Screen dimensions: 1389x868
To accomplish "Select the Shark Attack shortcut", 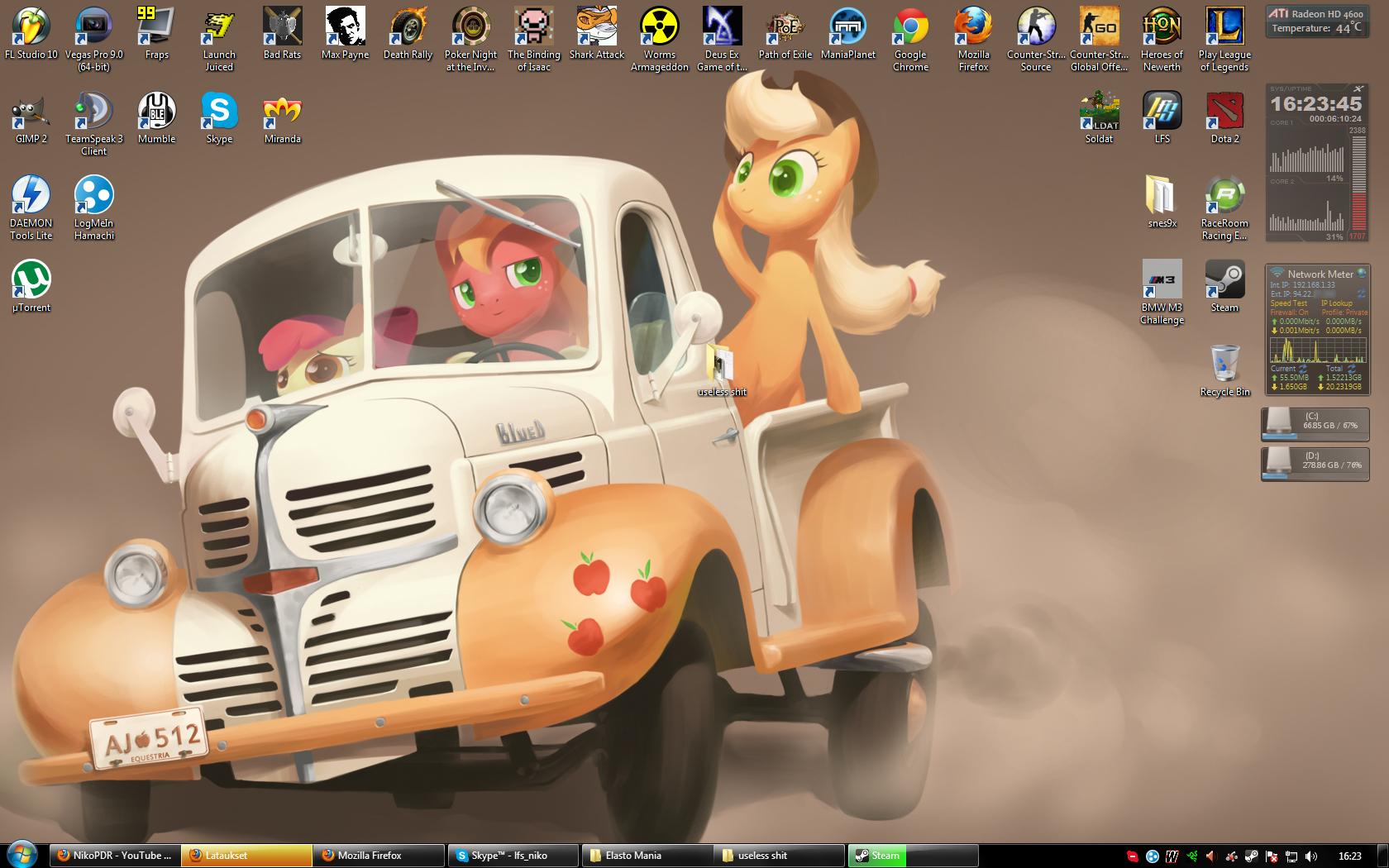I will pos(597,34).
